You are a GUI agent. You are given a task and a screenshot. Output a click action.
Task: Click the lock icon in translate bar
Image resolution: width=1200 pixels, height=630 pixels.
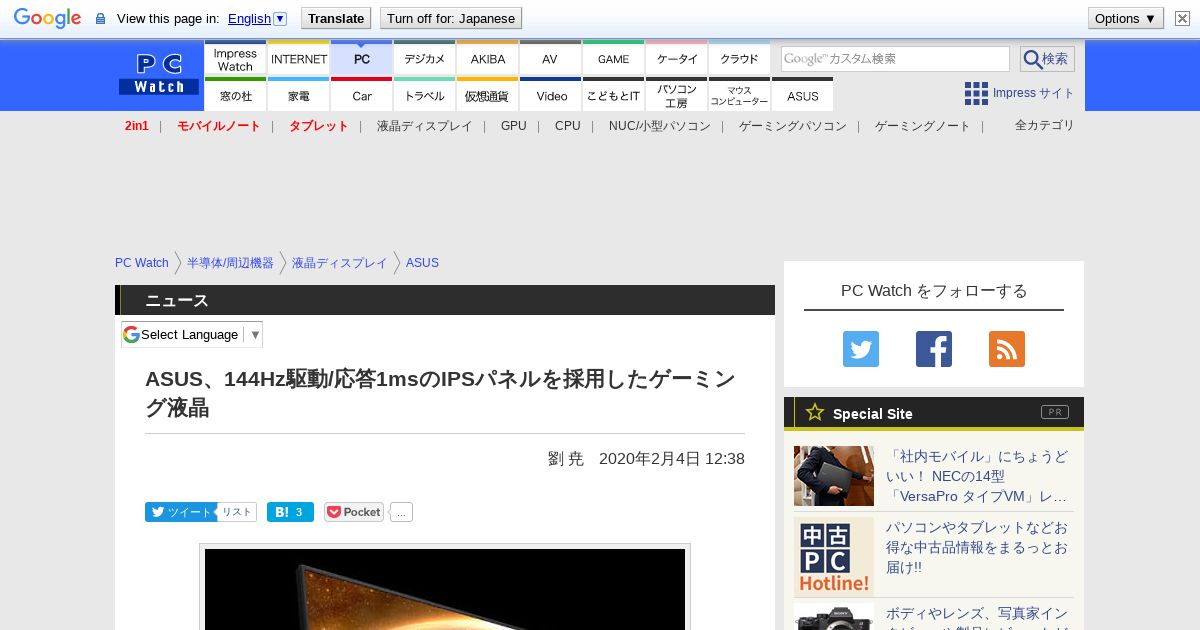point(100,19)
